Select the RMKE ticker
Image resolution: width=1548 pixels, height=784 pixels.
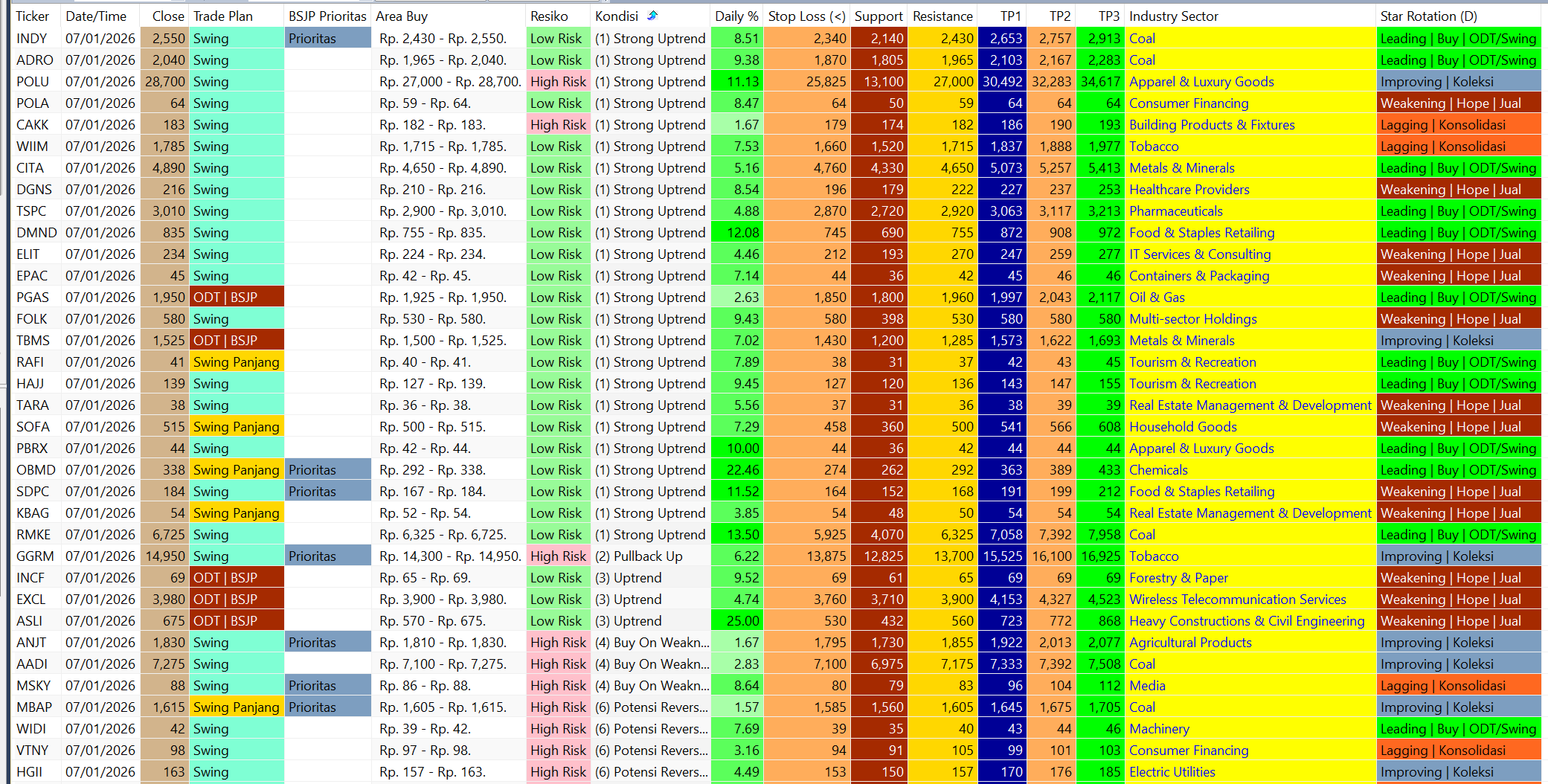(33, 535)
